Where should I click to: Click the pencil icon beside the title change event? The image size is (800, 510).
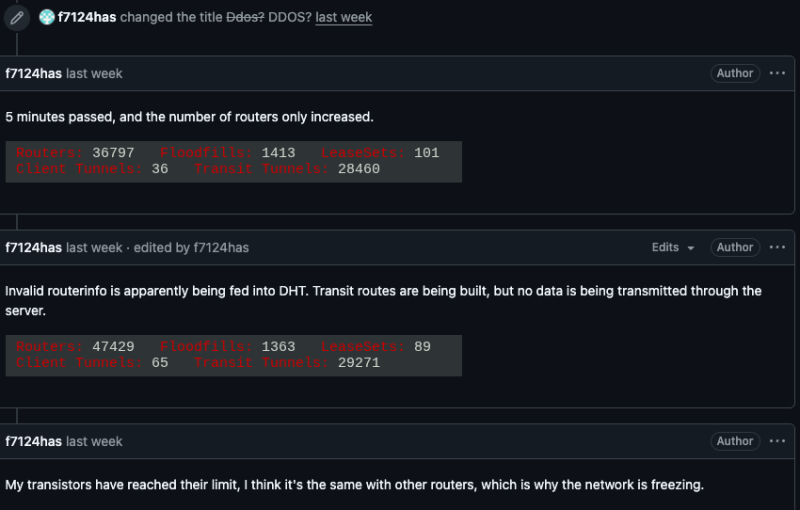[x=17, y=18]
